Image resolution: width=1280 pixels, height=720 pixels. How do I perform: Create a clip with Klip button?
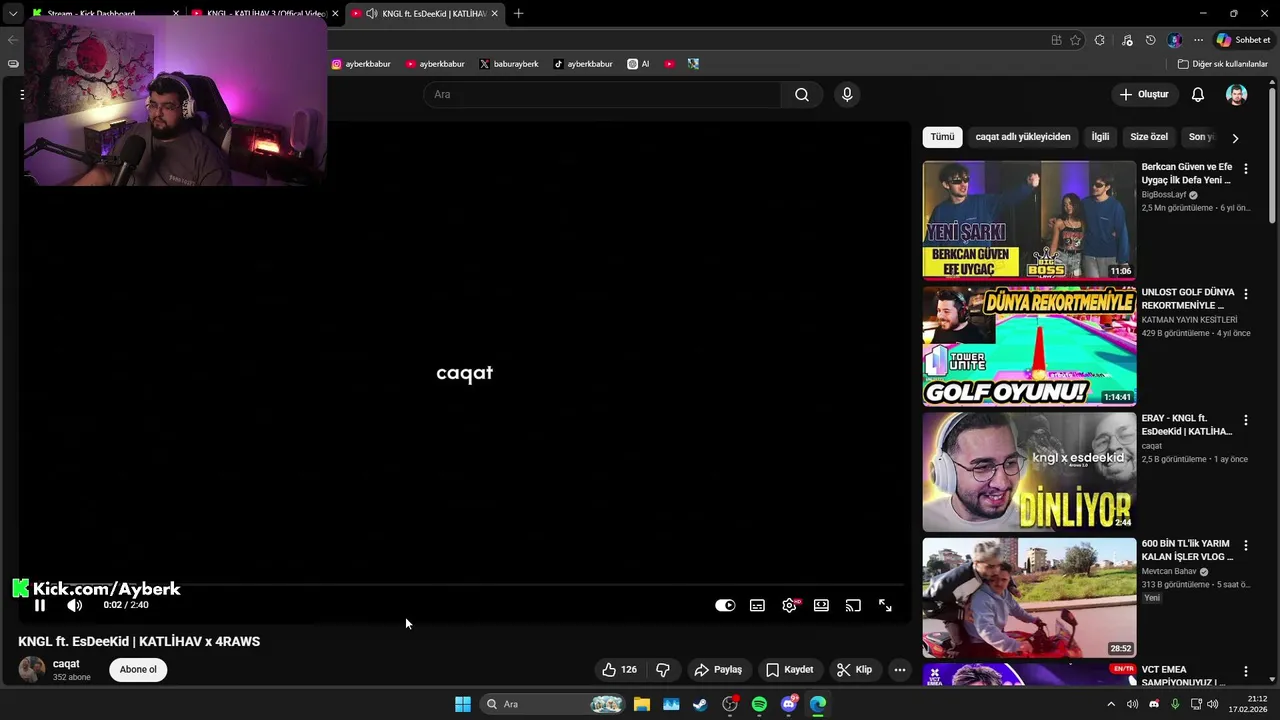855,670
